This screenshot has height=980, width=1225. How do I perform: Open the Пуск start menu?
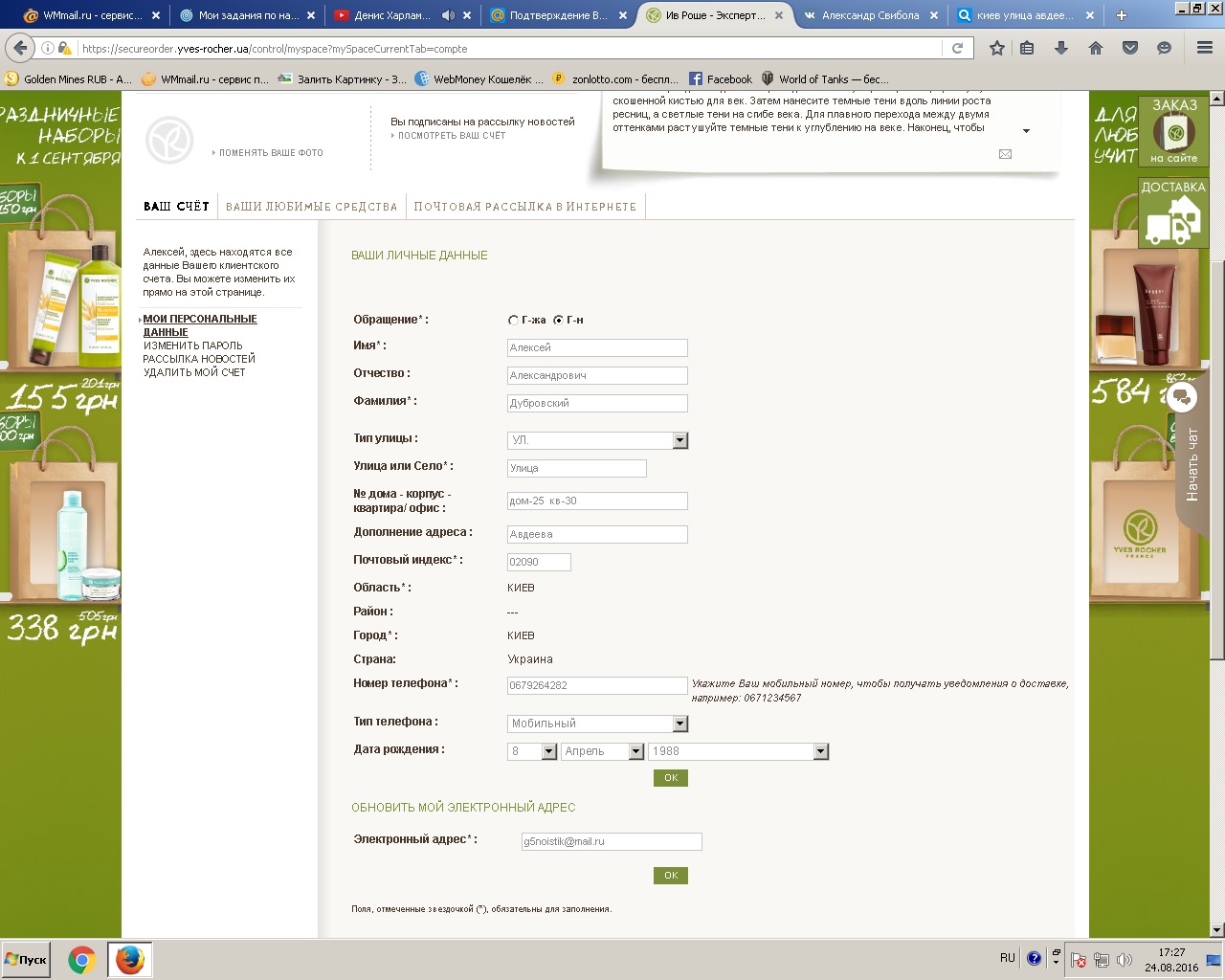[x=27, y=960]
